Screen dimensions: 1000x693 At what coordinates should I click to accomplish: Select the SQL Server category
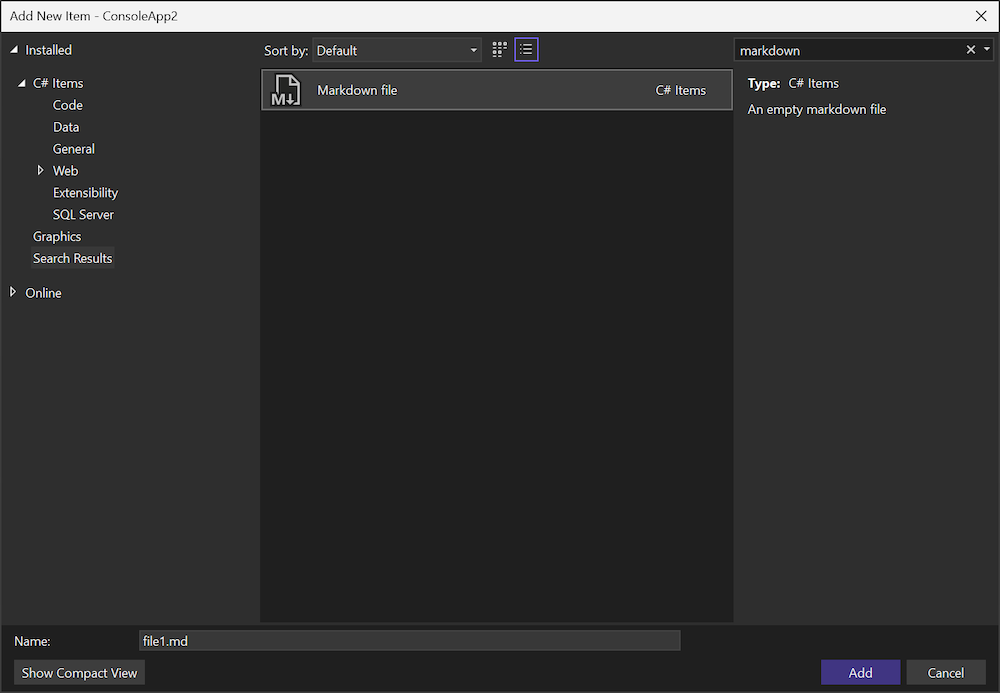(x=83, y=215)
